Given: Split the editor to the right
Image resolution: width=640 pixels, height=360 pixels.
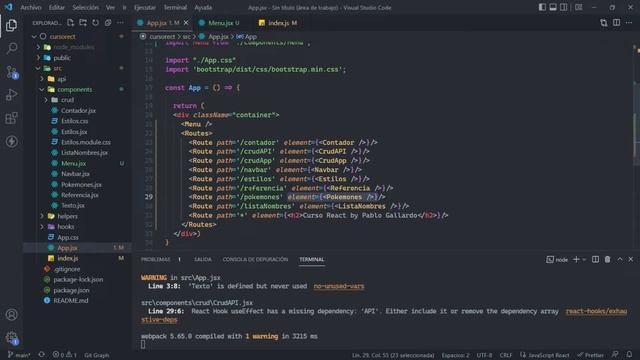Looking at the screenshot, I should click(x=616, y=23).
